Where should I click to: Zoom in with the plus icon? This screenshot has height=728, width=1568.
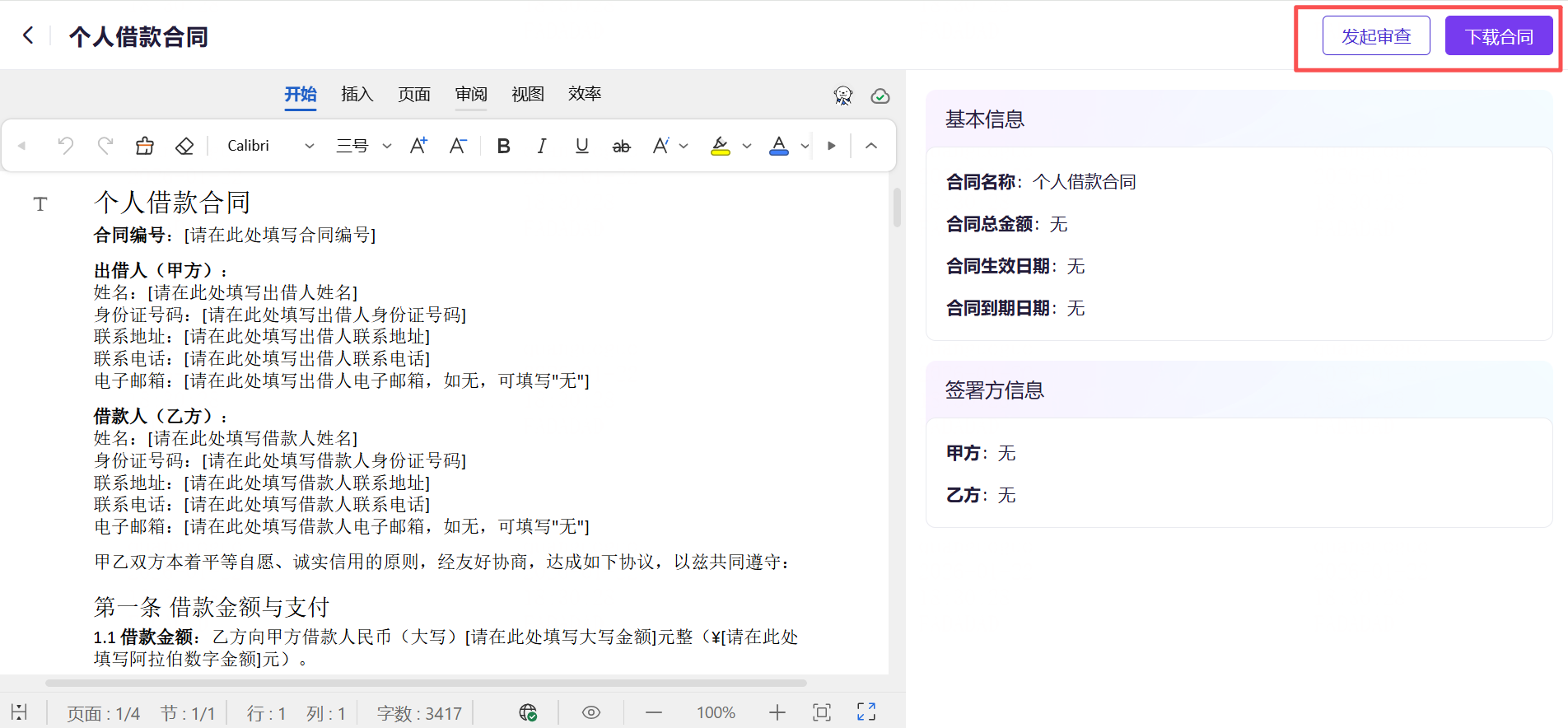tap(777, 712)
